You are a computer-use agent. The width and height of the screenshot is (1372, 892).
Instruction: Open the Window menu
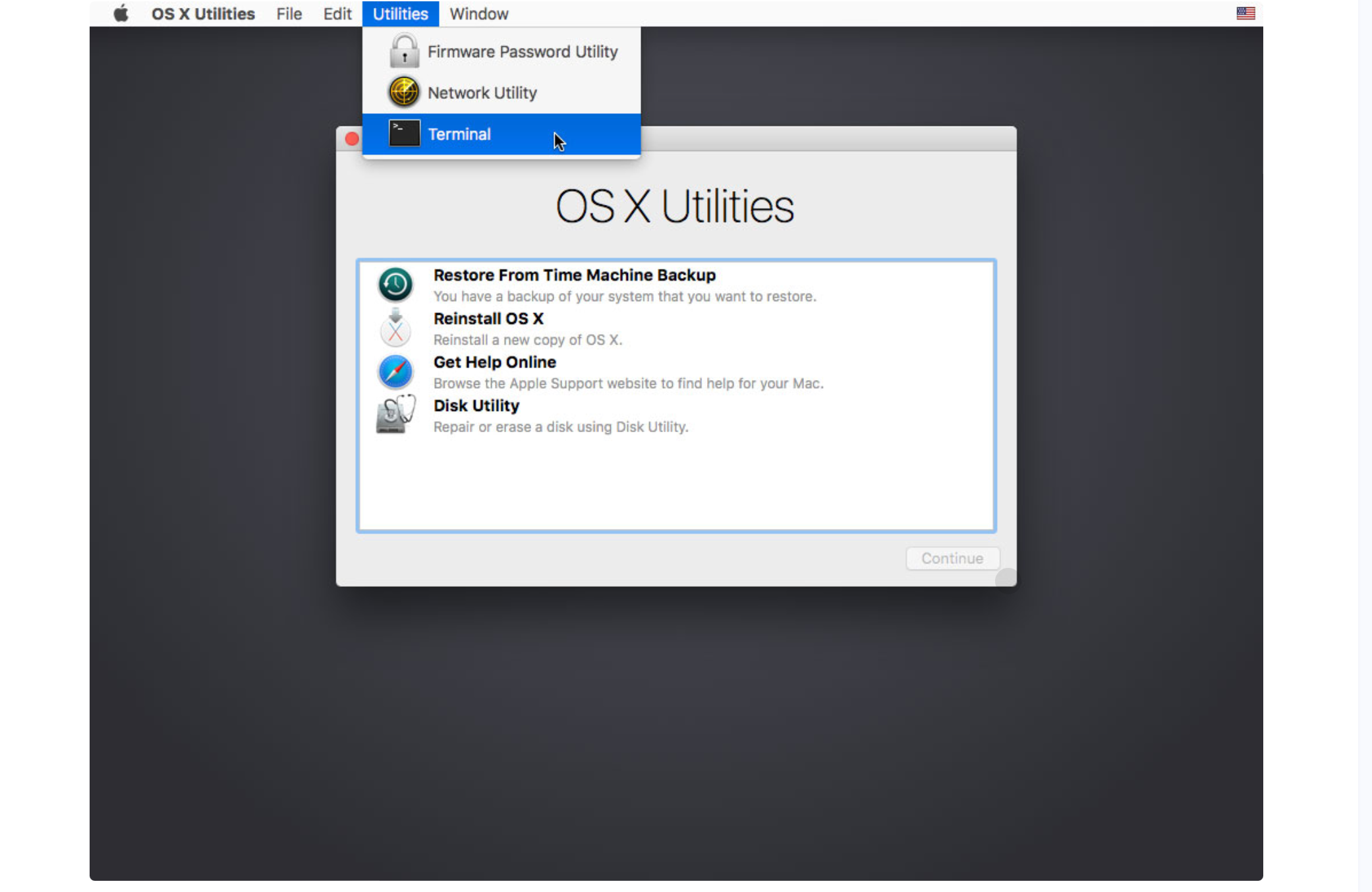(478, 14)
